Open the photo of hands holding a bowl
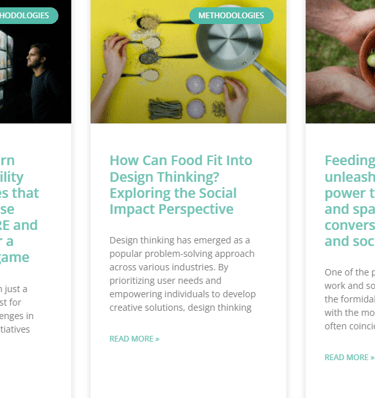 click(340, 62)
